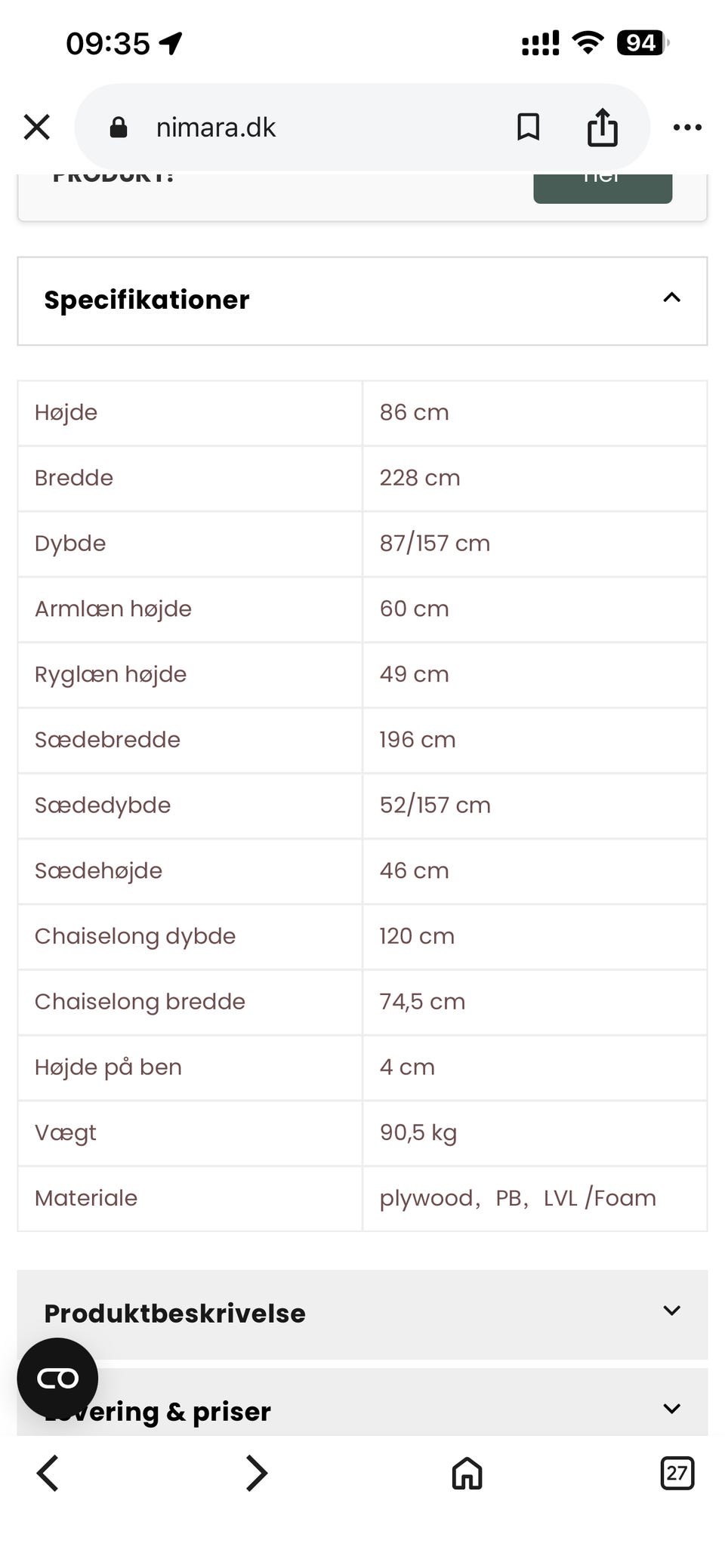Tap the battery indicator in status bar
Screen dimensions: 725x1568
(642, 43)
